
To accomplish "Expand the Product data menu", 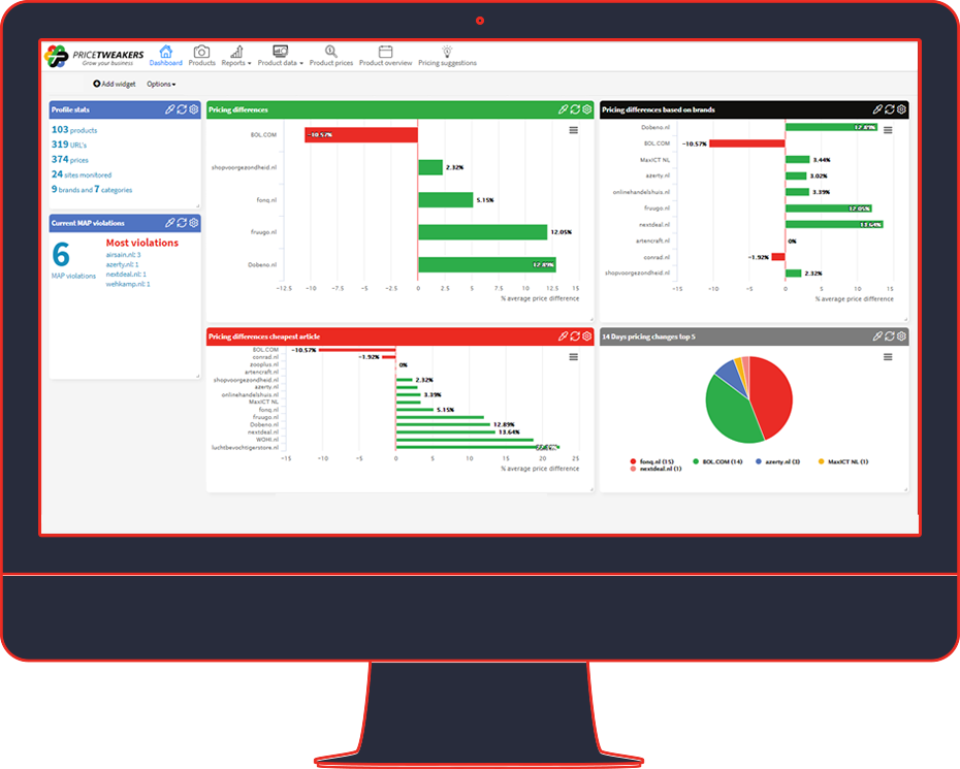I will point(280,63).
